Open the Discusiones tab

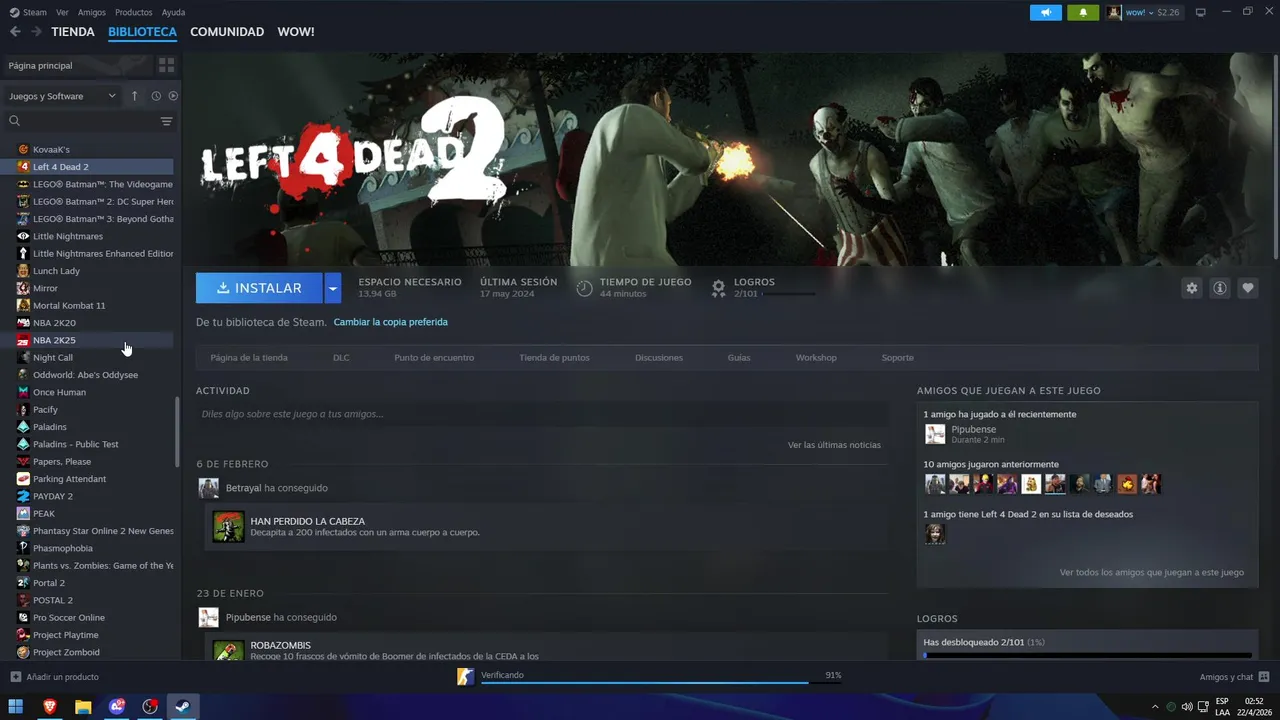tap(659, 357)
